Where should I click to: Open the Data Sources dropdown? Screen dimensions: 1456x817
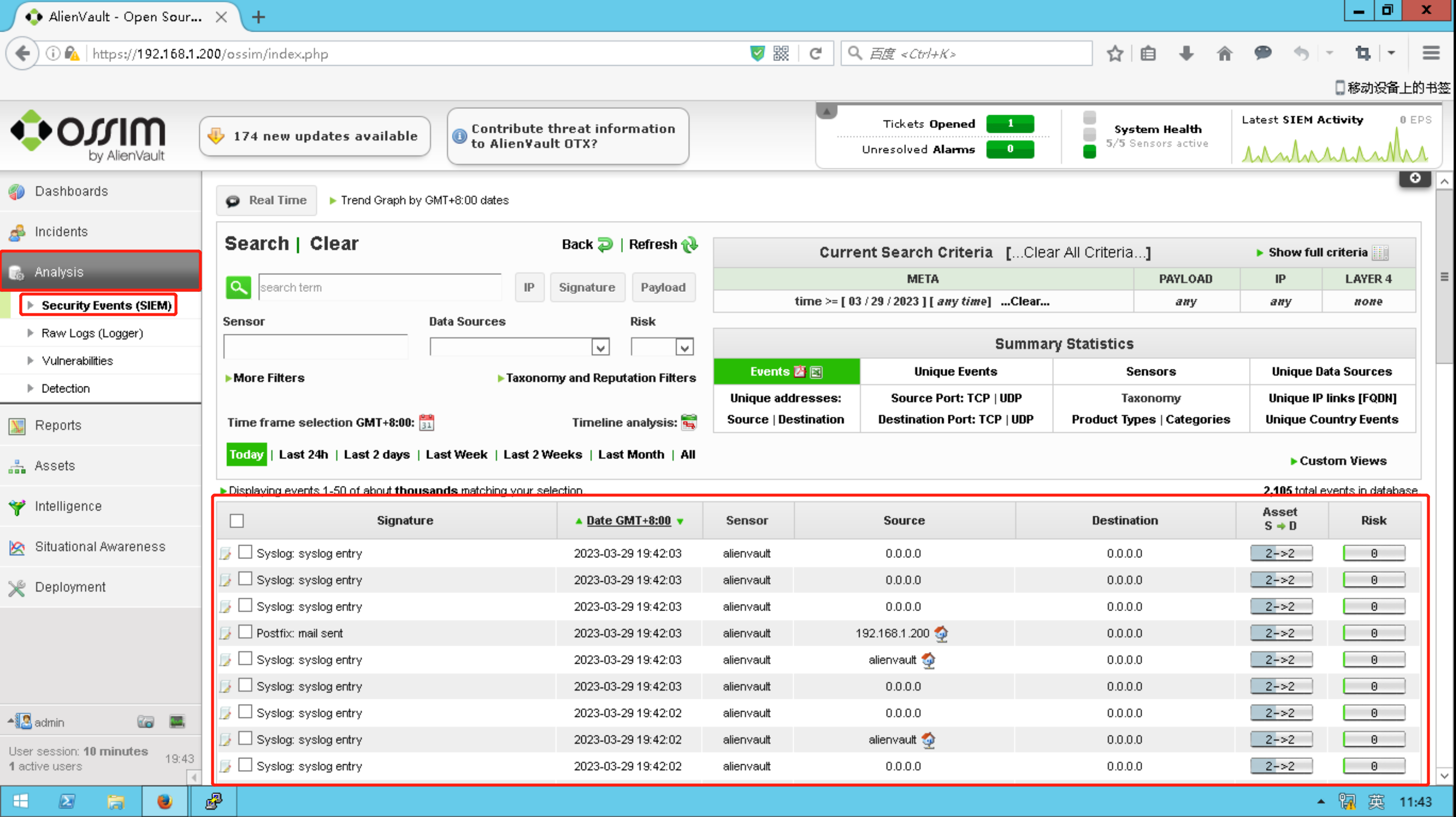600,347
